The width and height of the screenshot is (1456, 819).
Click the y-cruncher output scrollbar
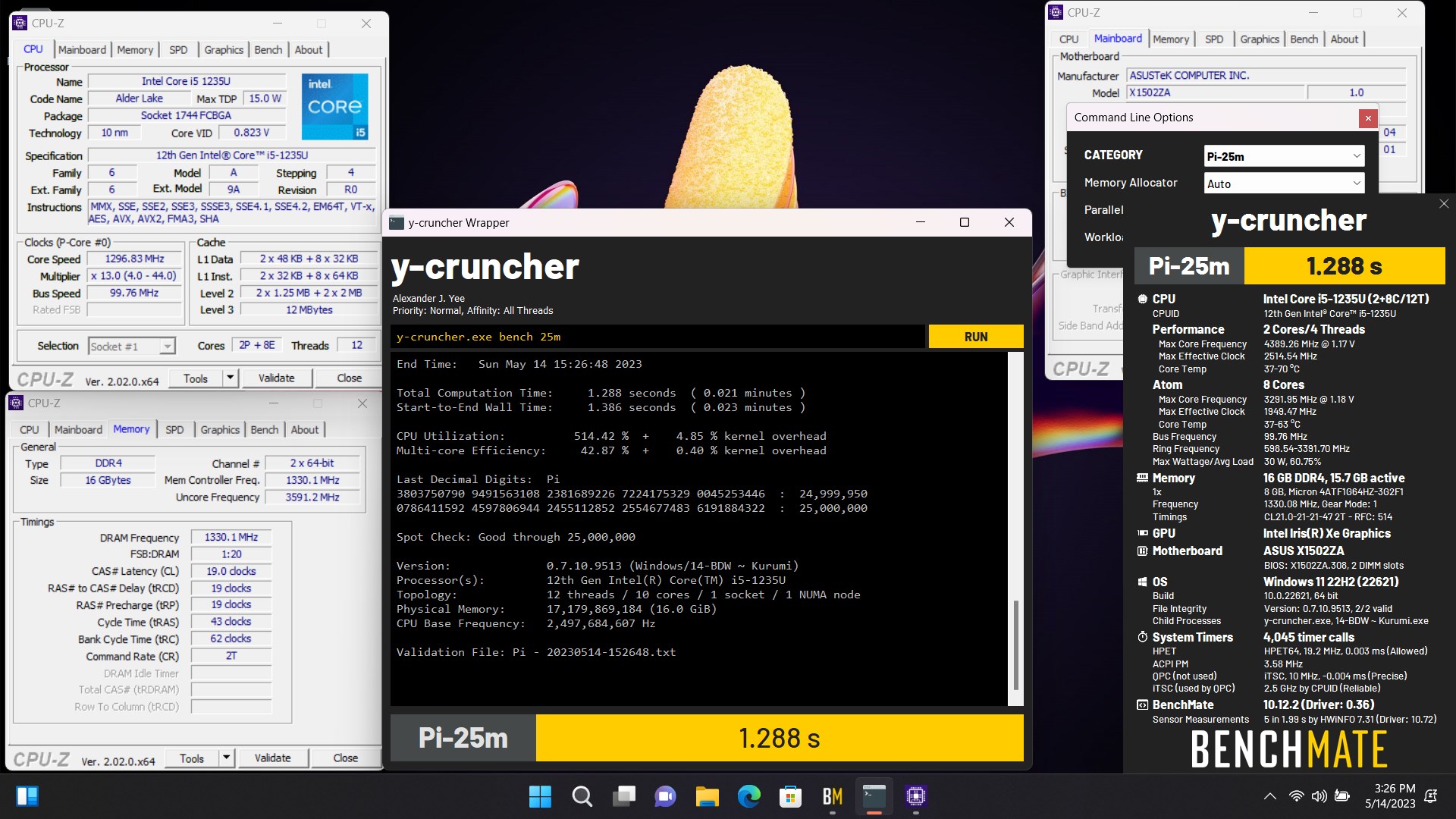1016,645
